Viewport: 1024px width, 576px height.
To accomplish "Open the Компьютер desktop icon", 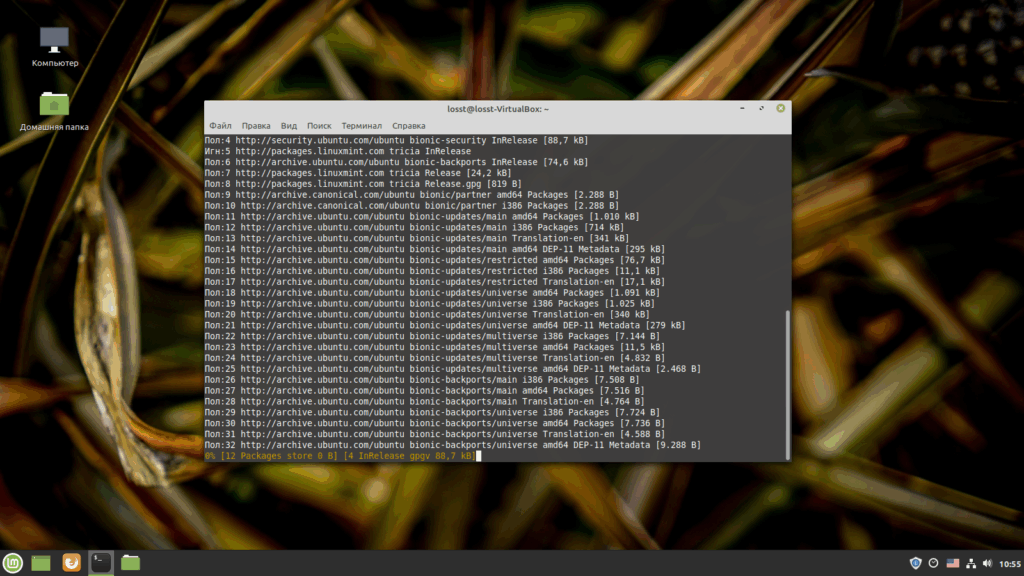I will (x=55, y=47).
